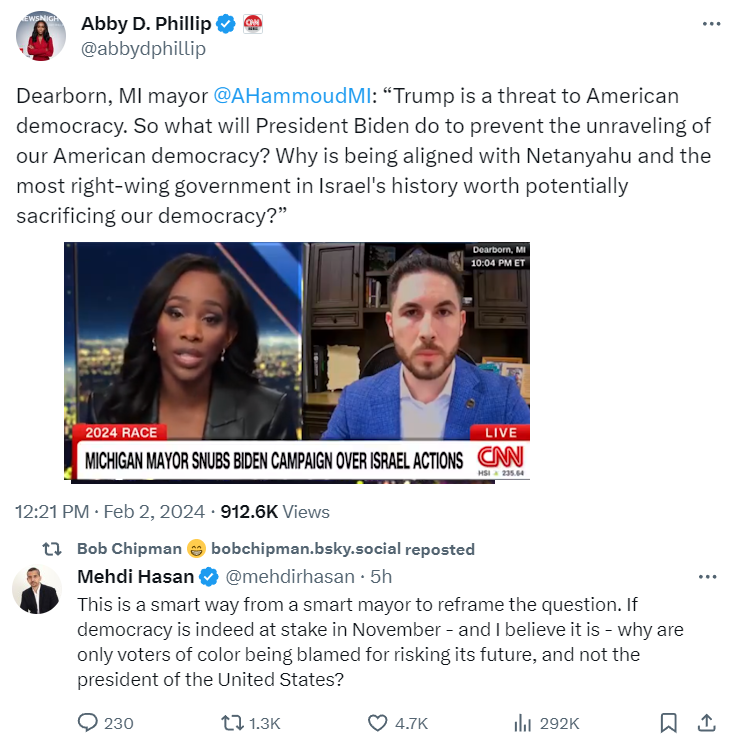Click Mehdi Hasan's verified badge
Viewport: 732px width, 747px height.
click(x=208, y=577)
